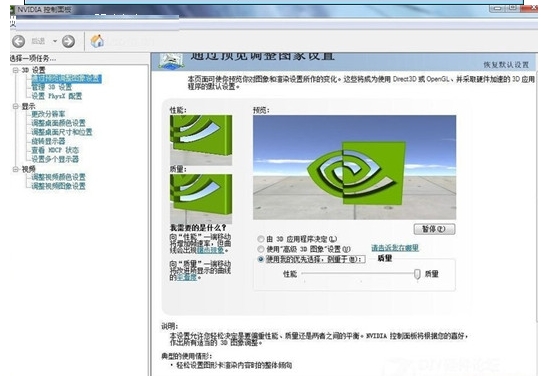
Task: Click the 暂停 button
Action: tap(434, 229)
